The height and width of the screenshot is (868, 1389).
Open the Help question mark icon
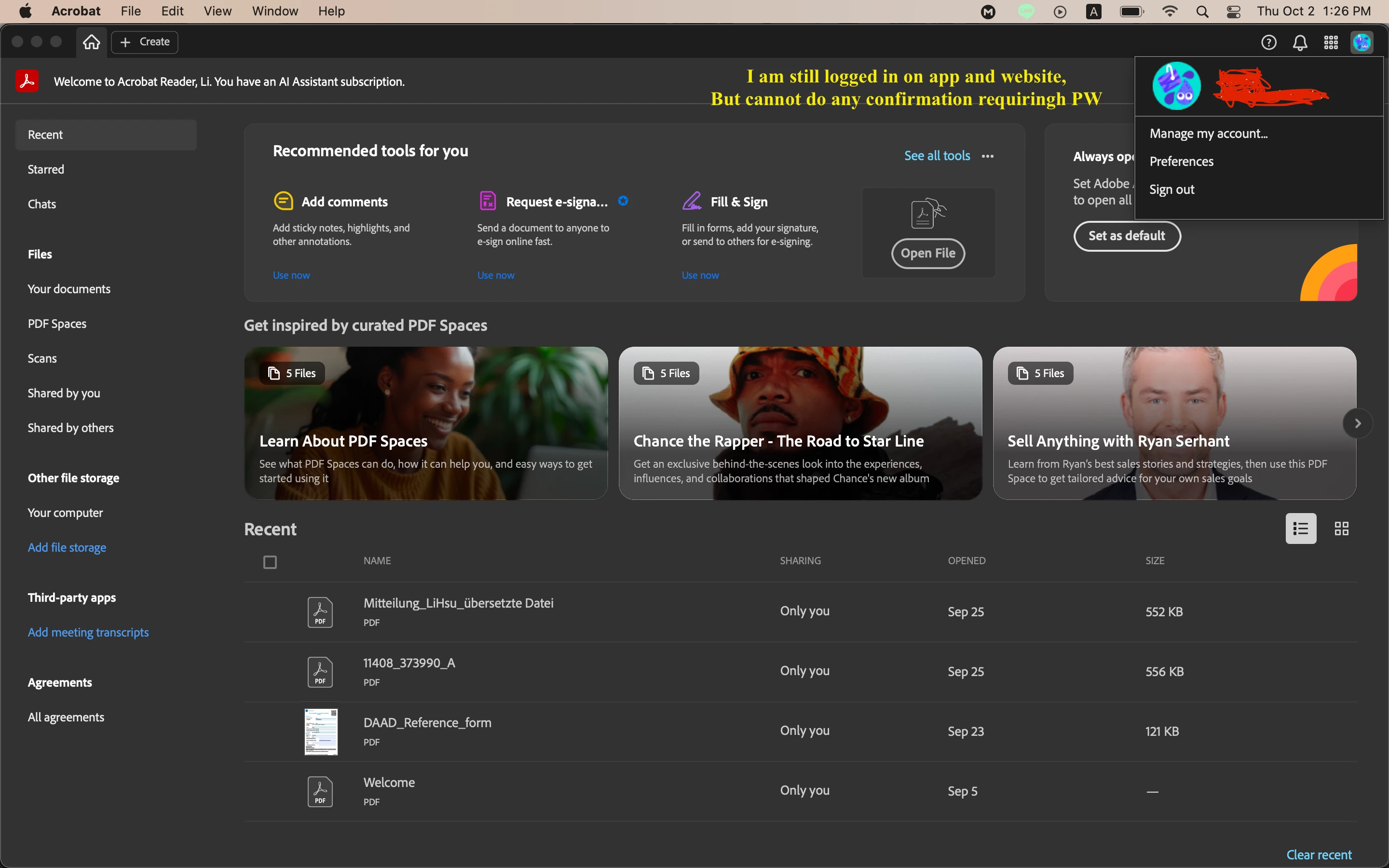1268,42
